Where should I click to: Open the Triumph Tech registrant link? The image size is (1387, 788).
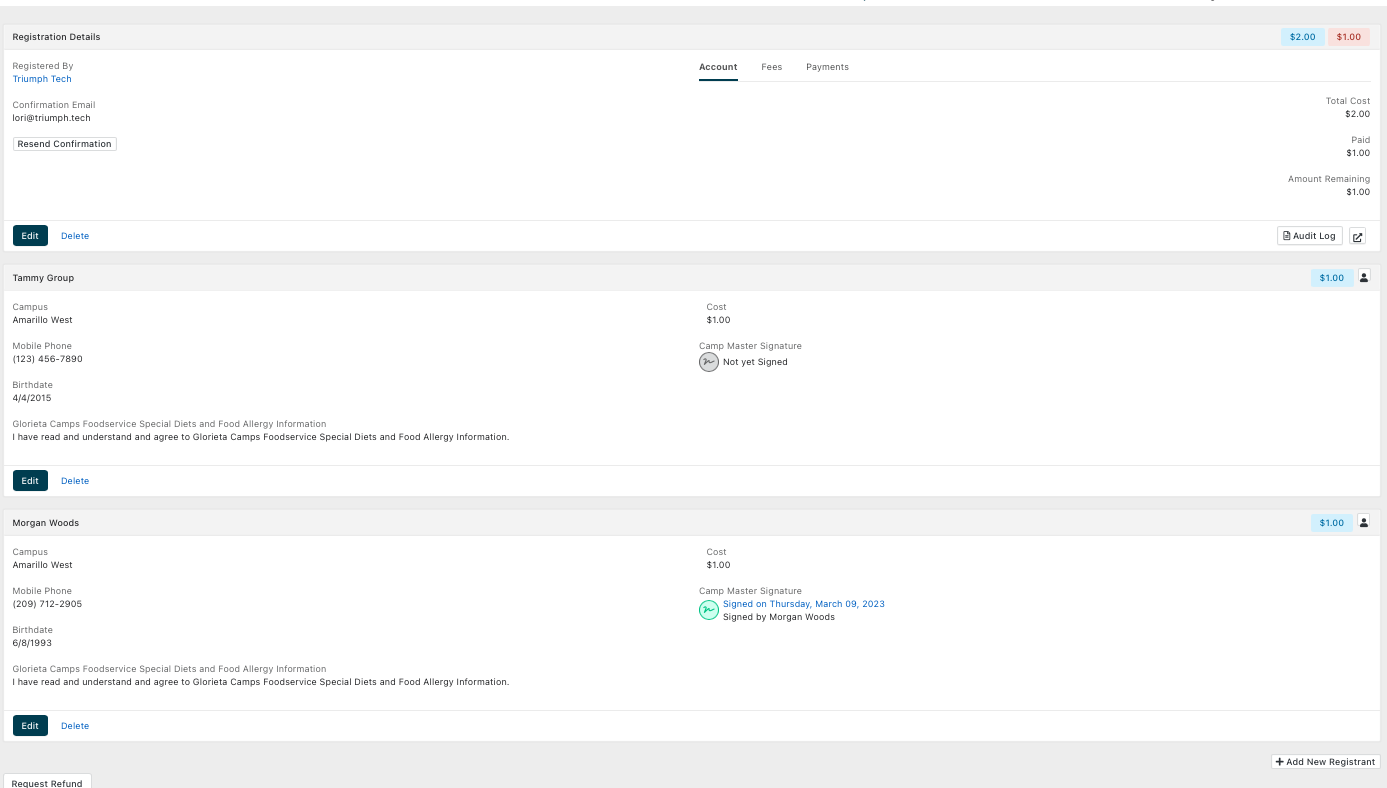click(x=42, y=79)
